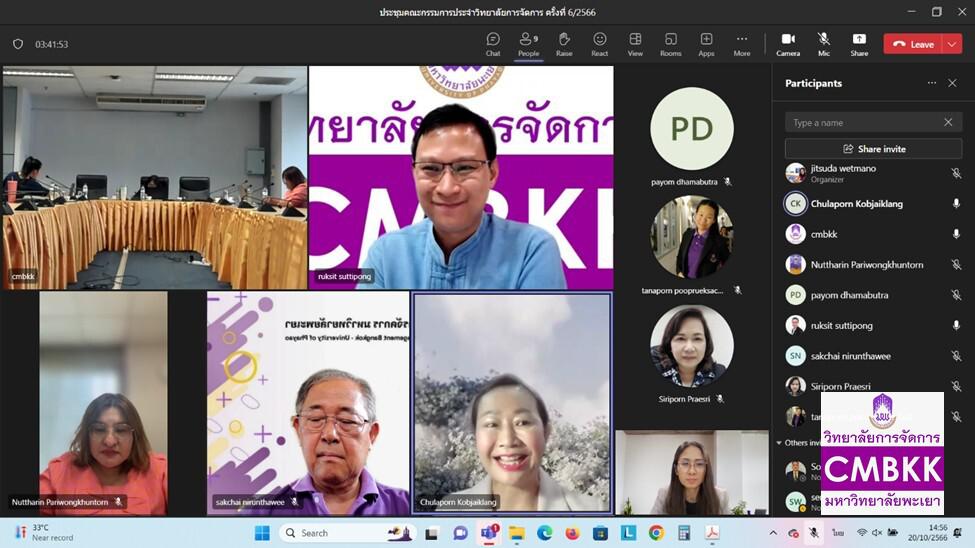Clear the participant name search

click(x=948, y=123)
